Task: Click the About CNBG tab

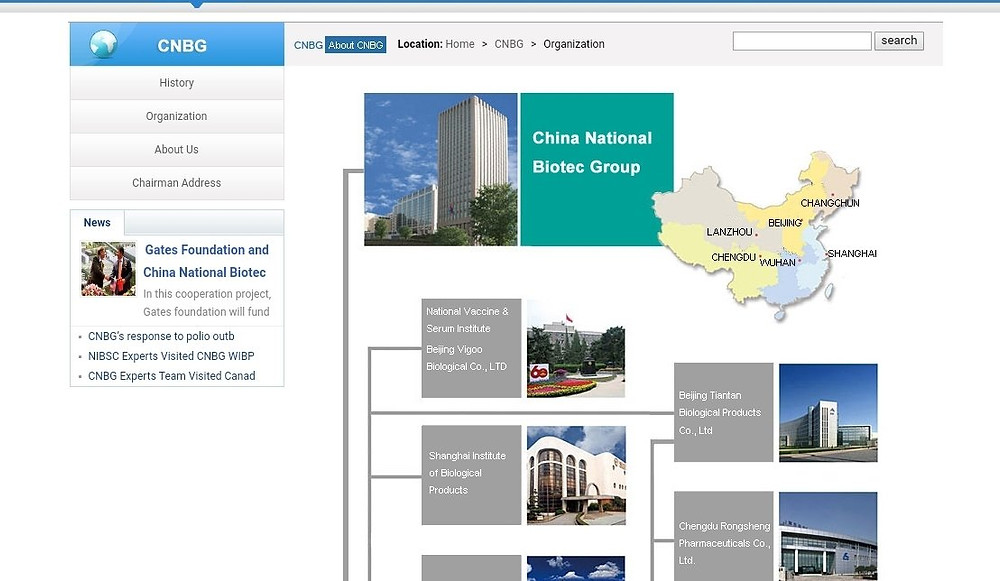Action: point(356,45)
